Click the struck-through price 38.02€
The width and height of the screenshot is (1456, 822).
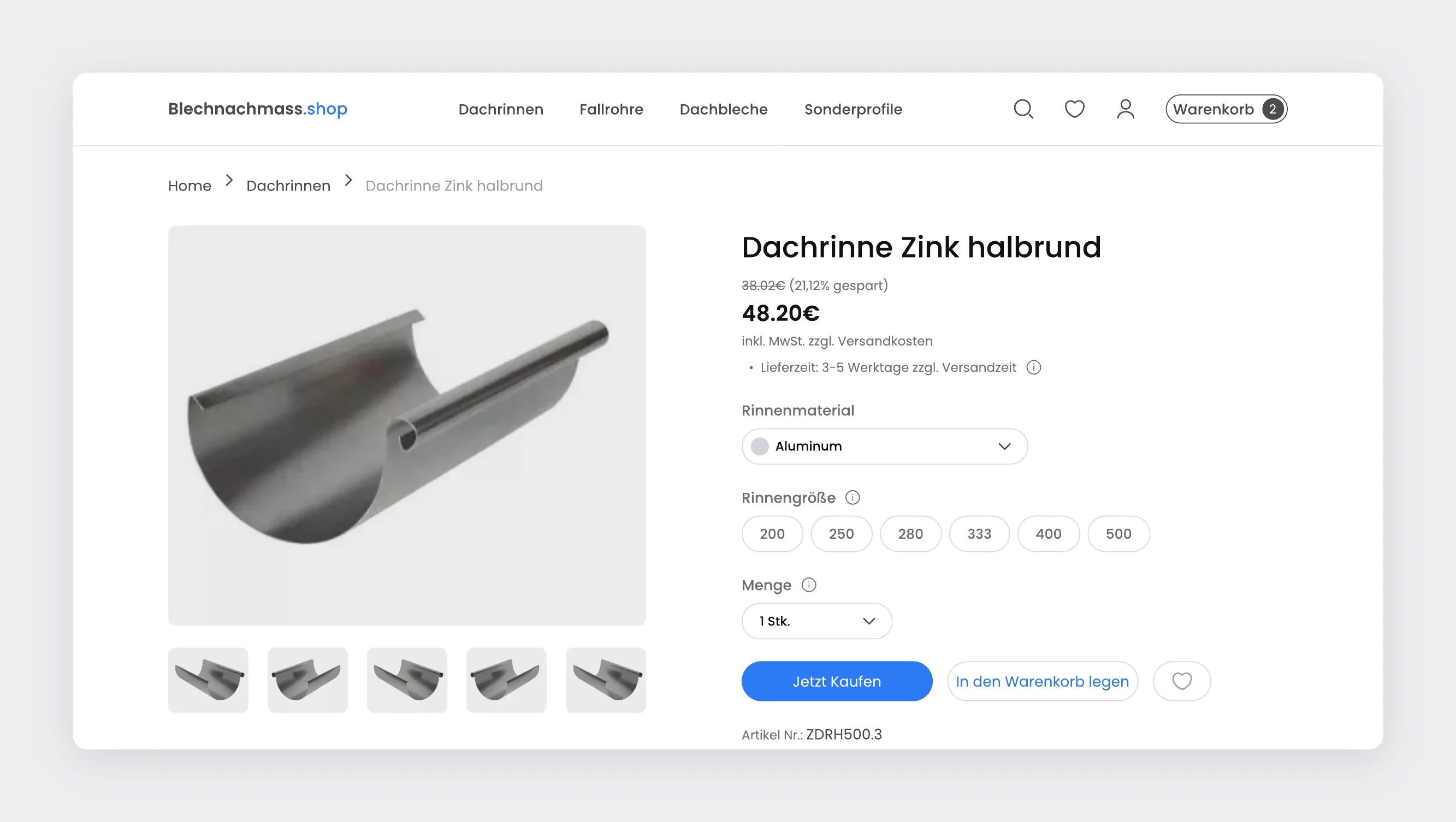(763, 285)
